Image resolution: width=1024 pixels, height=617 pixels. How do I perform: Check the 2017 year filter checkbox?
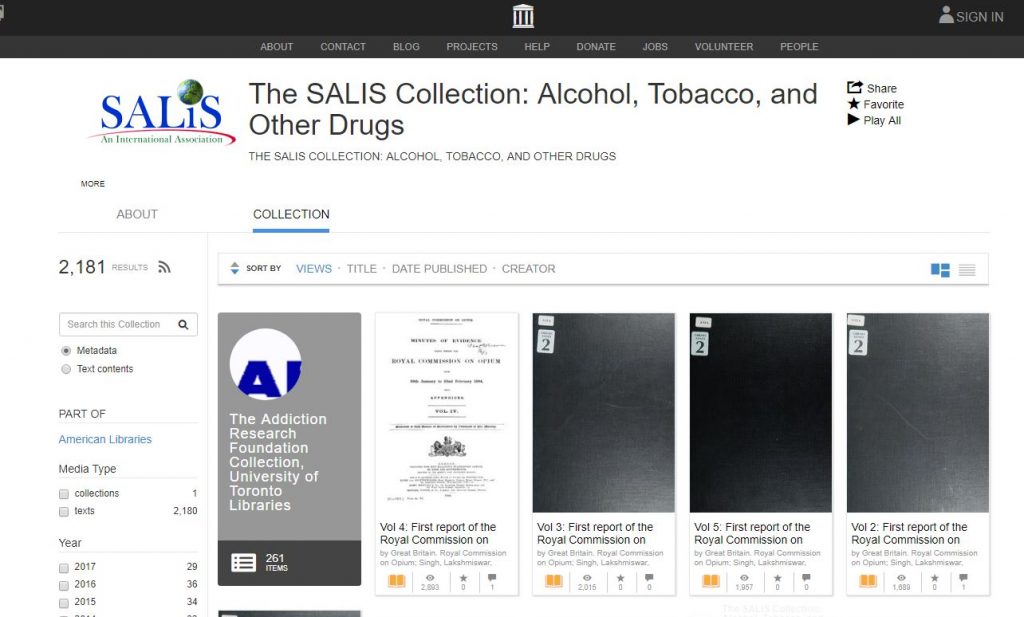point(64,568)
